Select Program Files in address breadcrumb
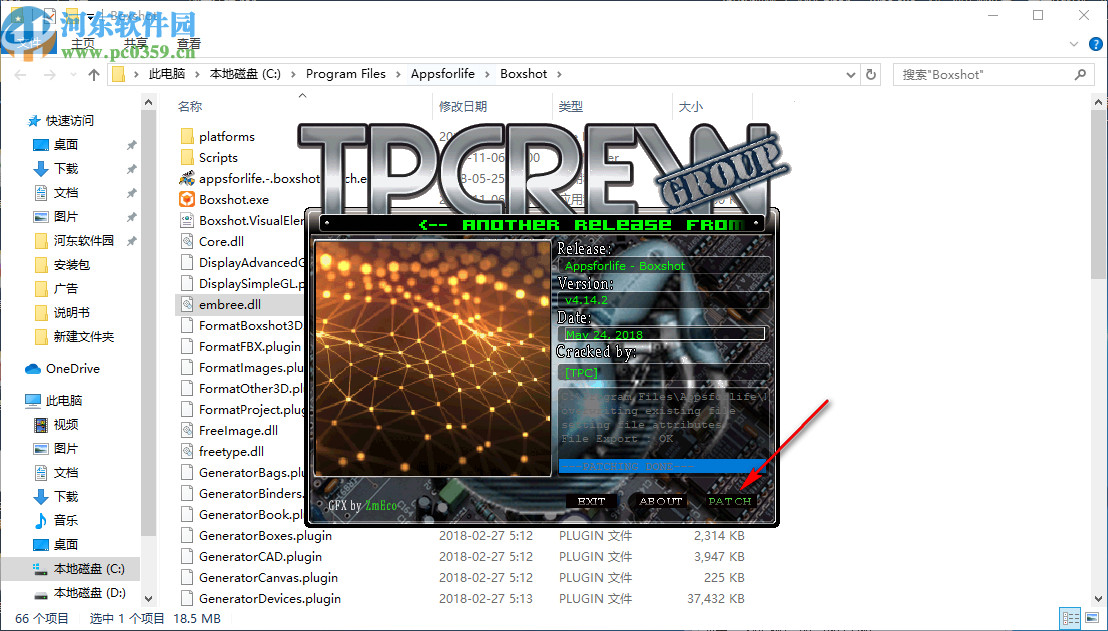 point(346,73)
